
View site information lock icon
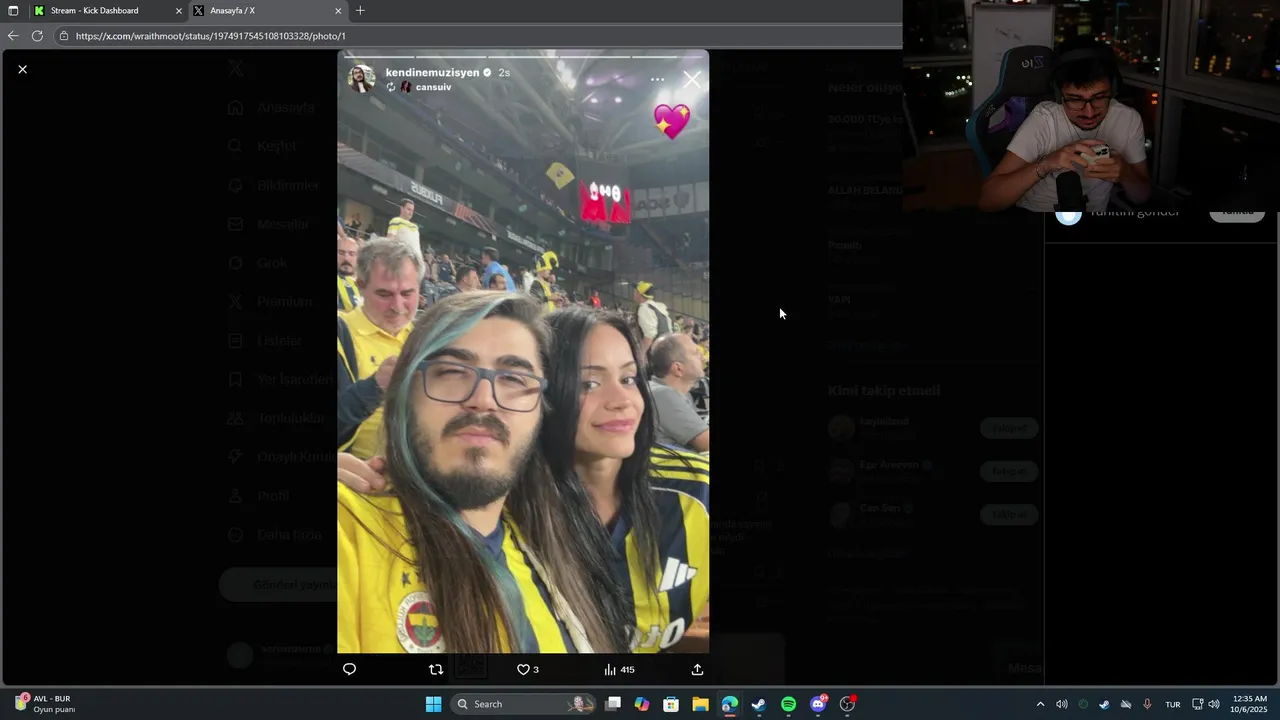(64, 36)
